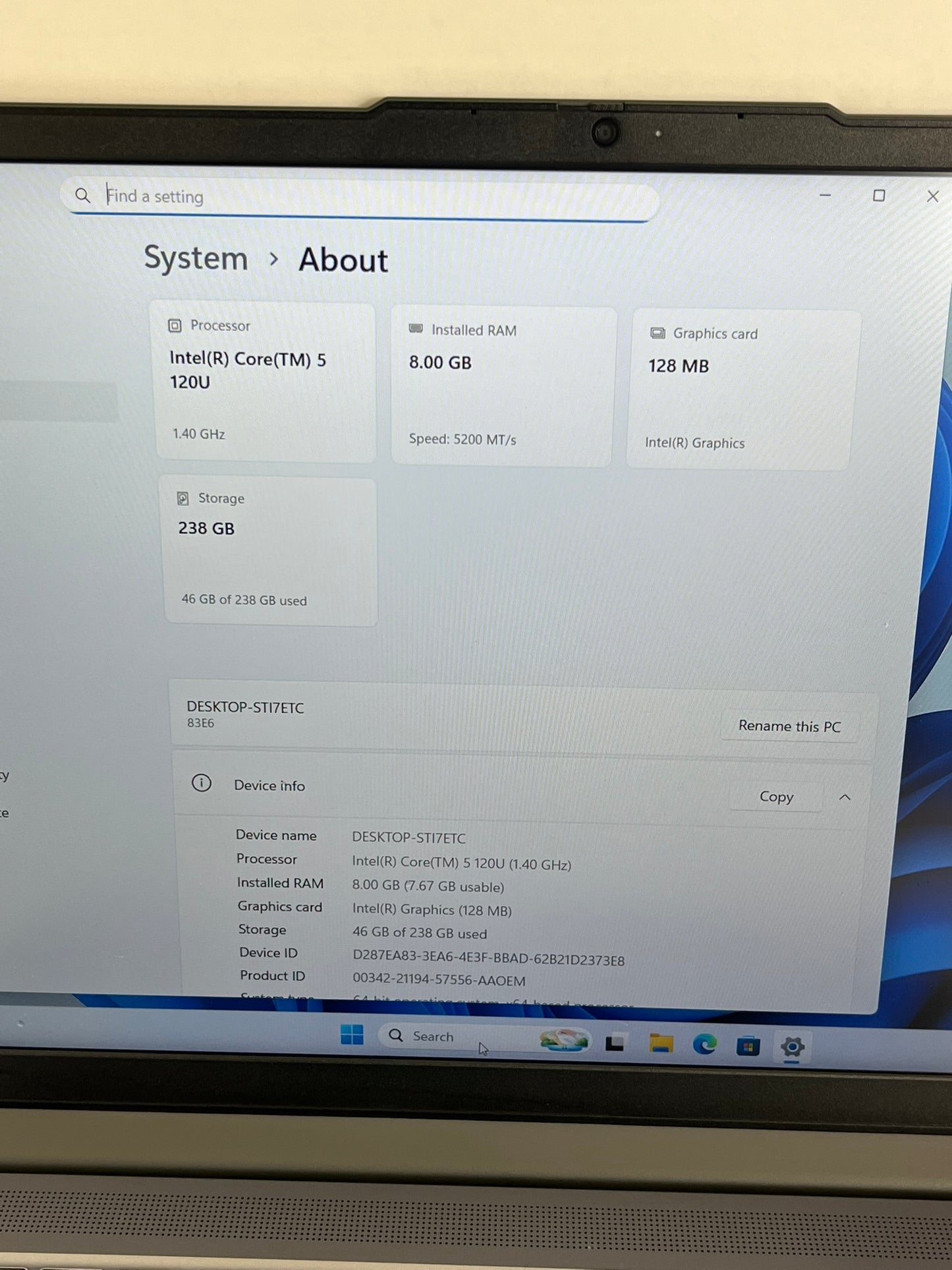Click 'Speed: 5200 MT/s' text
This screenshot has width=952, height=1270.
pyautogui.click(x=462, y=439)
